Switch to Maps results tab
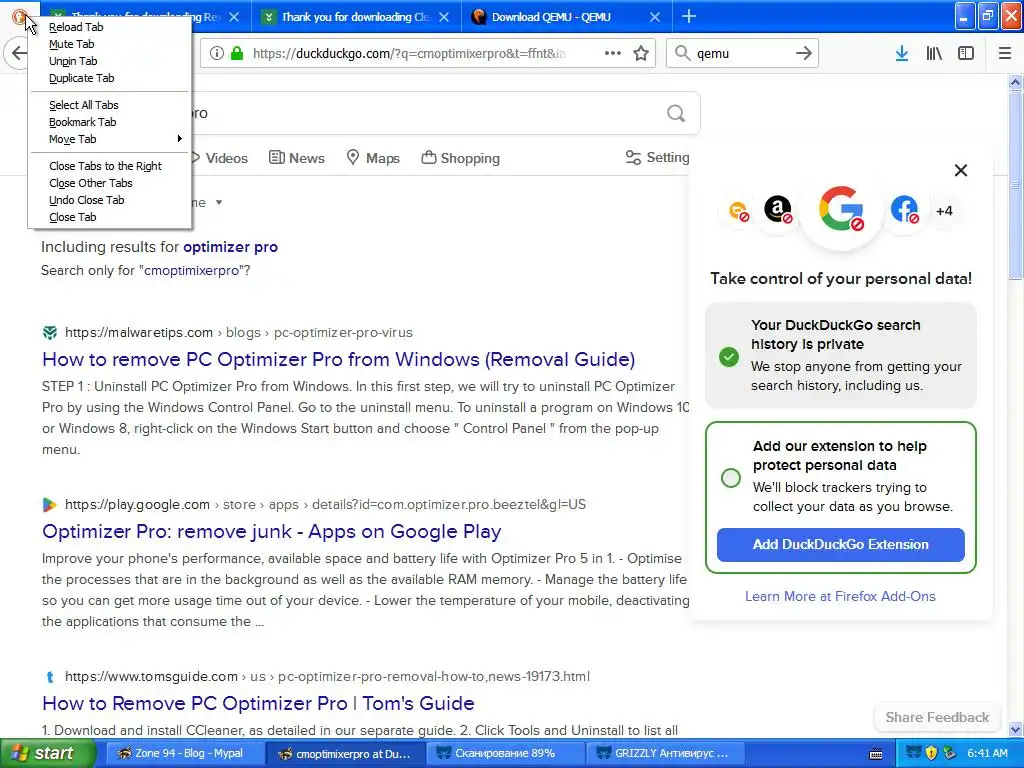The image size is (1024, 768). coord(373,158)
